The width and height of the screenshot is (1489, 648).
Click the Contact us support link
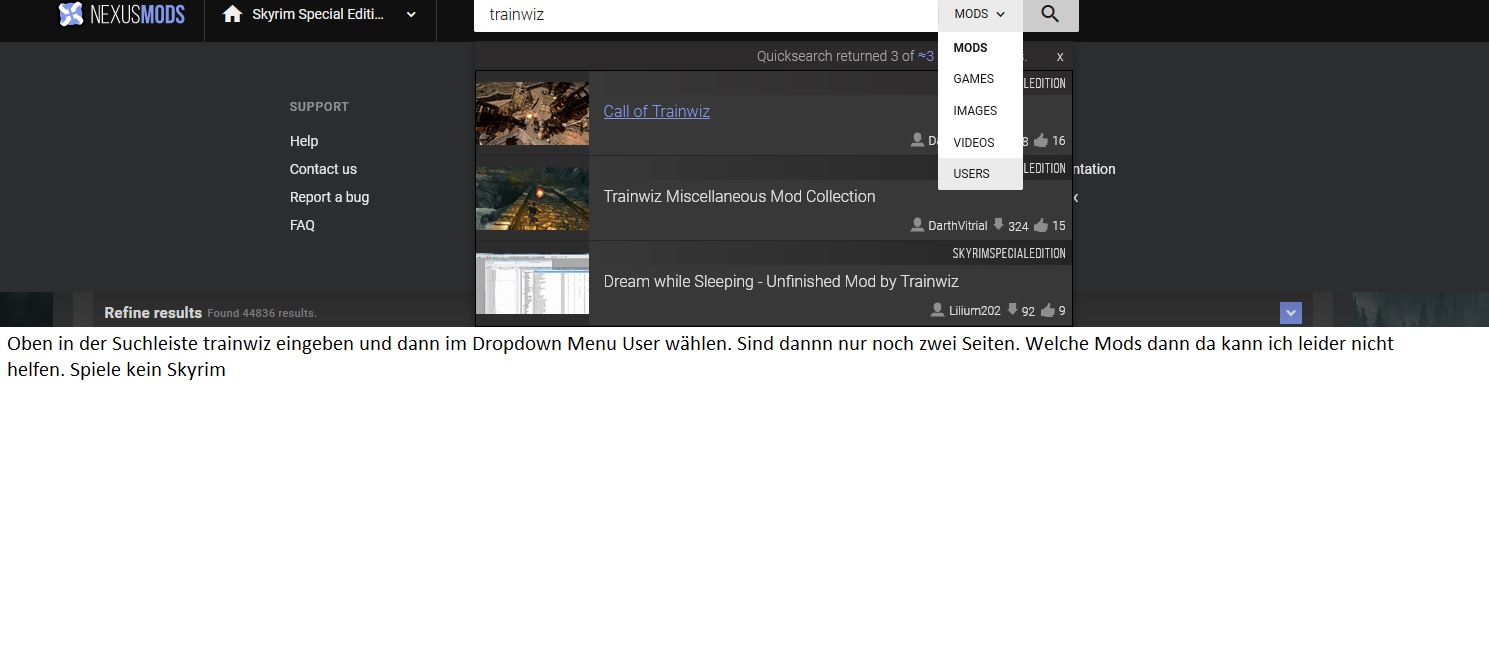coord(323,169)
